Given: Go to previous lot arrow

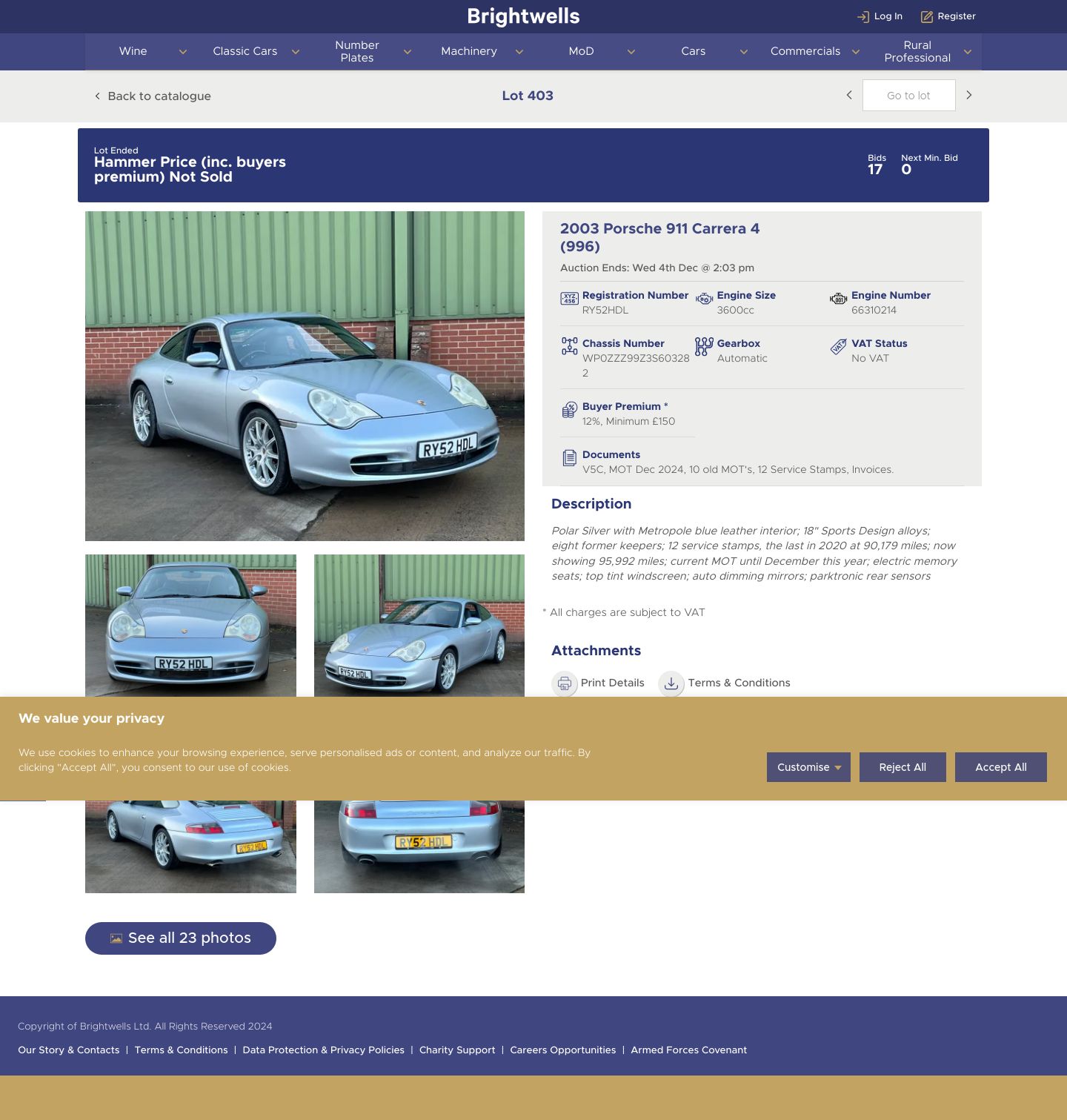Looking at the screenshot, I should point(849,95).
